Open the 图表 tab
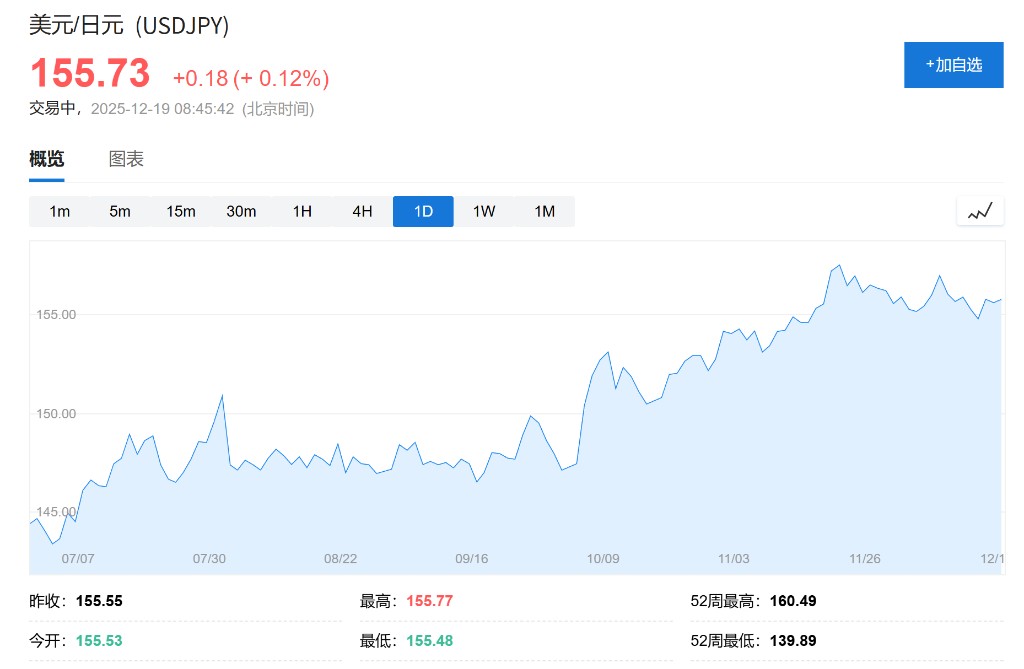The width and height of the screenshot is (1024, 669). (x=126, y=159)
